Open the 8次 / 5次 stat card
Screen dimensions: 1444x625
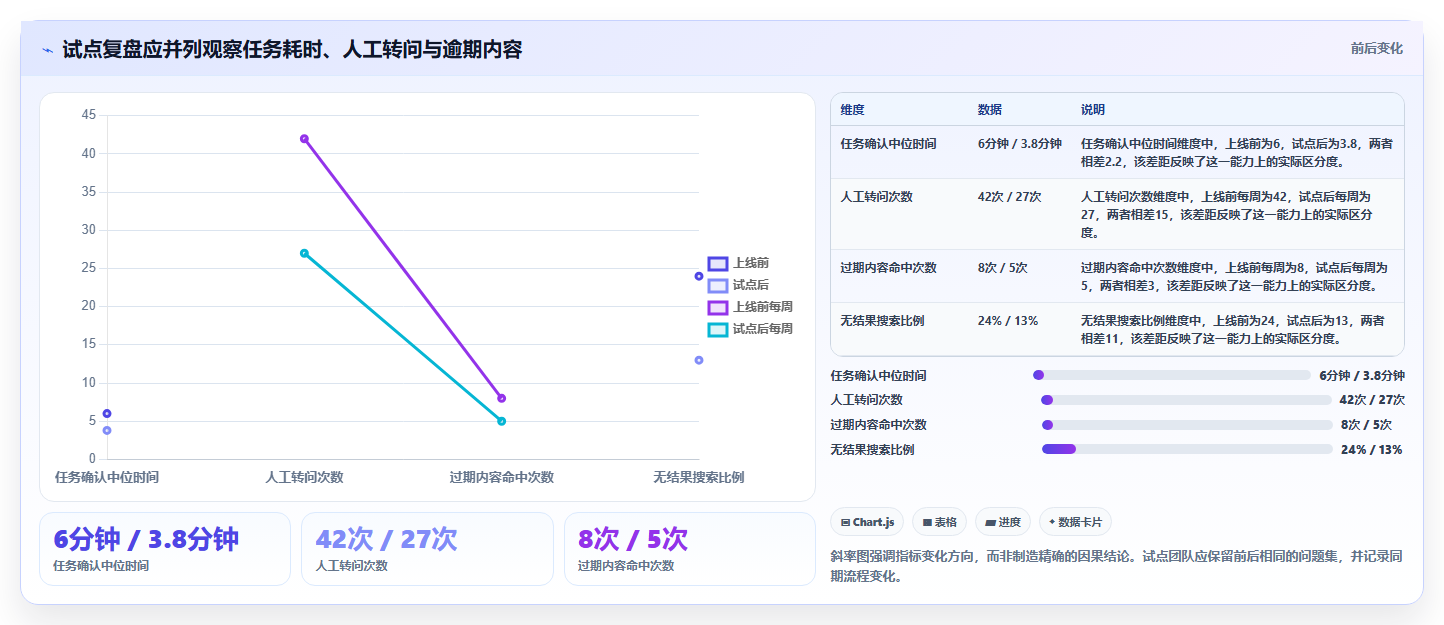(690, 549)
